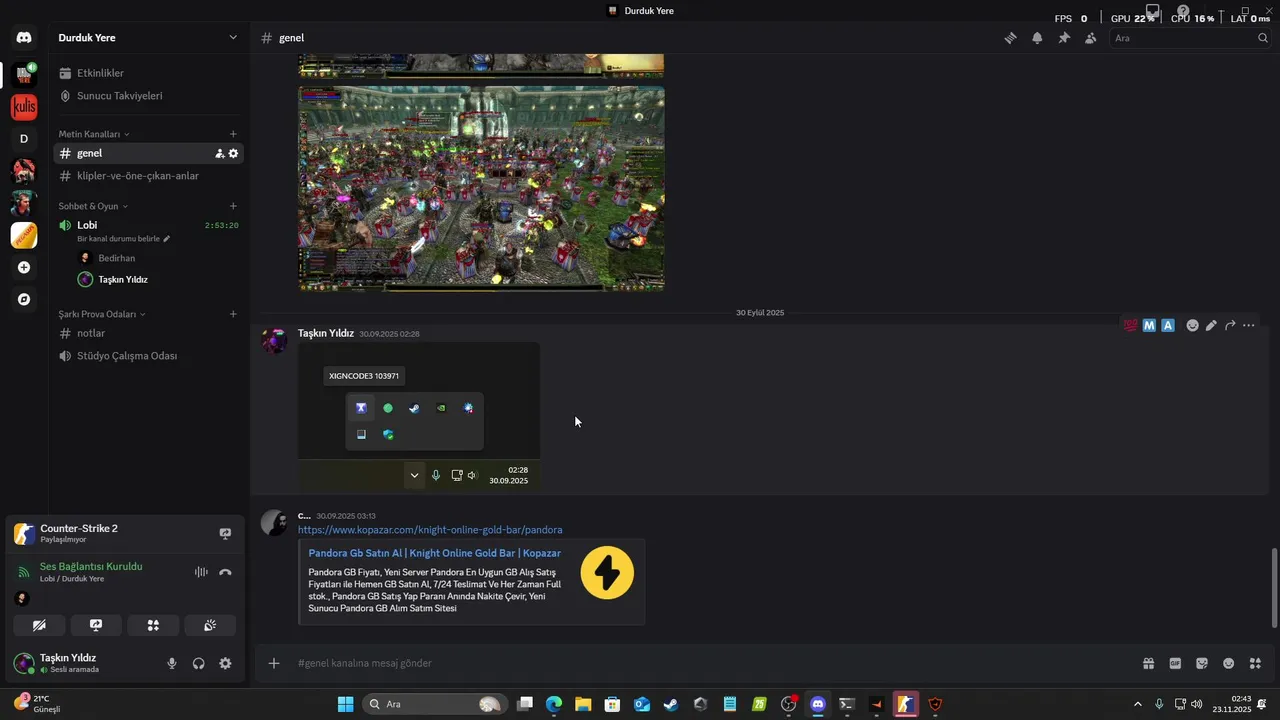Open user settings gear icon
The height and width of the screenshot is (720, 1280).
(225, 663)
